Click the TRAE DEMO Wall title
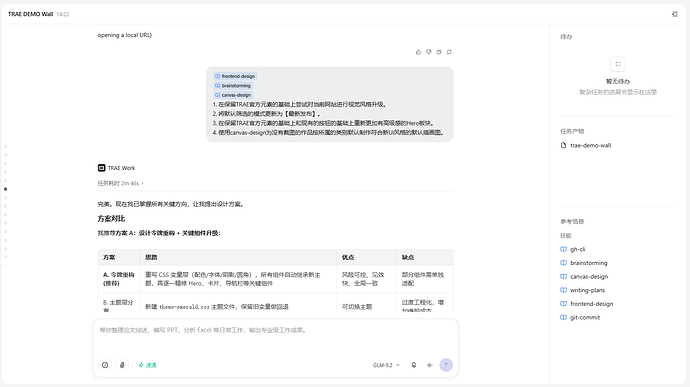This screenshot has width=690, height=387. point(30,14)
